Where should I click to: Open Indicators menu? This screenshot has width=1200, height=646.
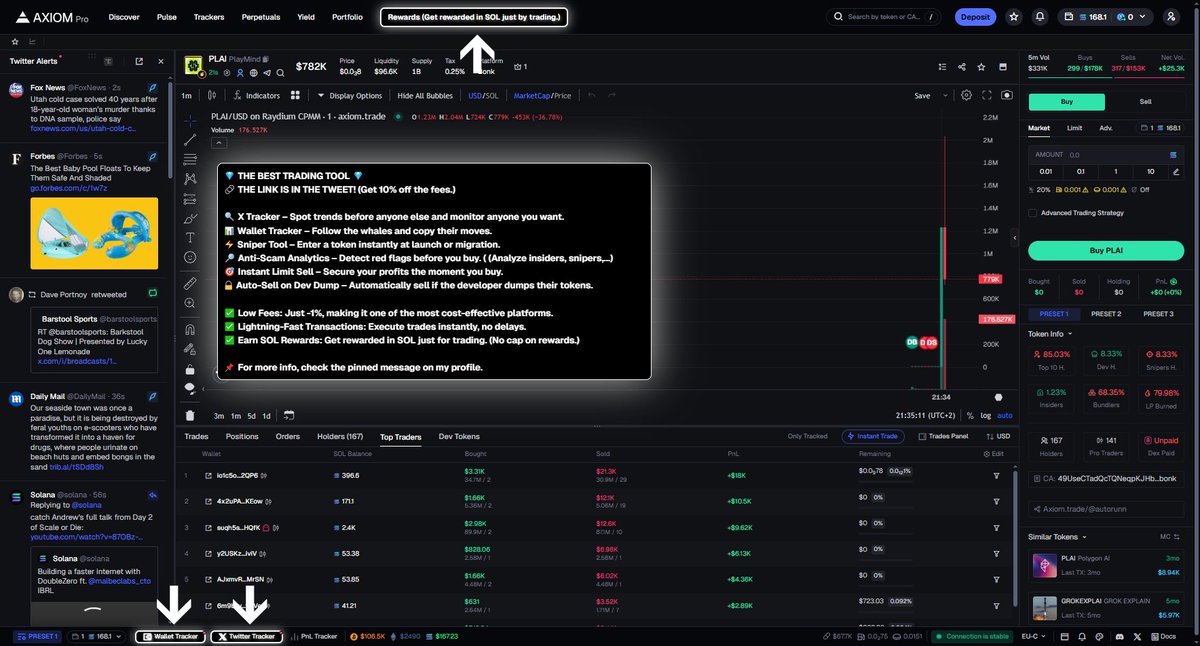(257, 96)
